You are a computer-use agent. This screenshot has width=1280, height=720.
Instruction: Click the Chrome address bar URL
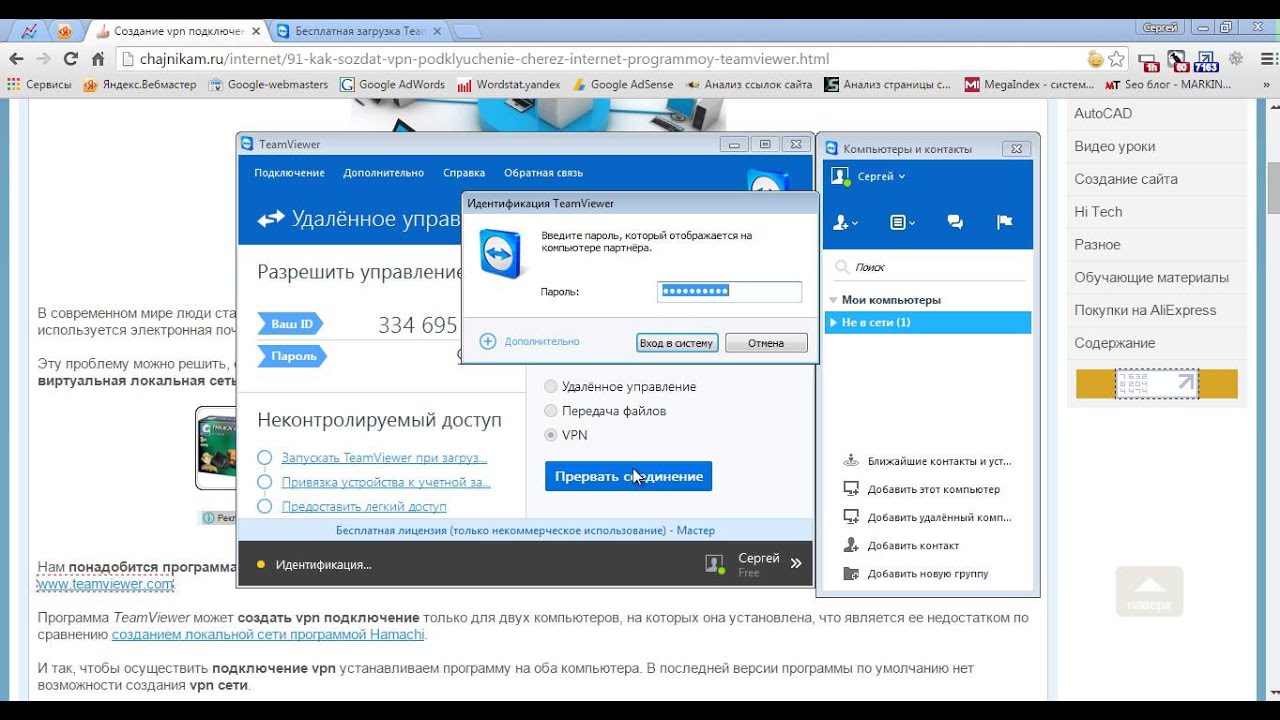click(x=485, y=59)
